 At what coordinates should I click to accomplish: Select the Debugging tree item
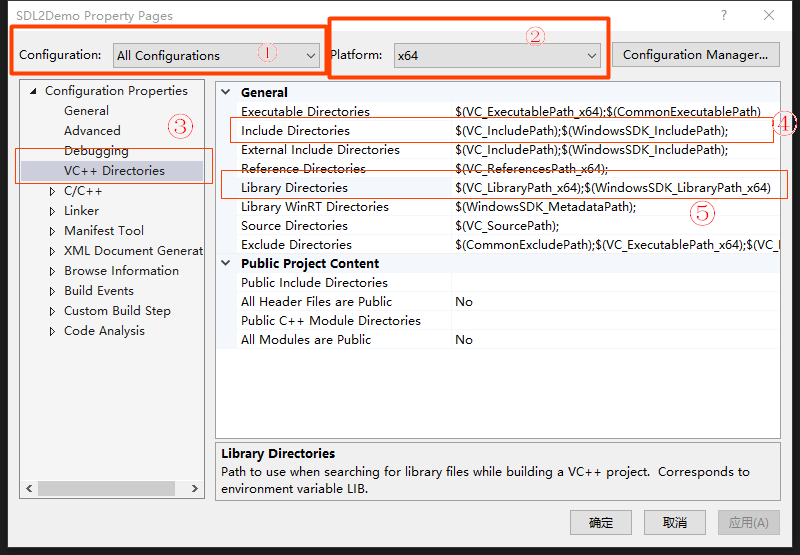pos(96,151)
